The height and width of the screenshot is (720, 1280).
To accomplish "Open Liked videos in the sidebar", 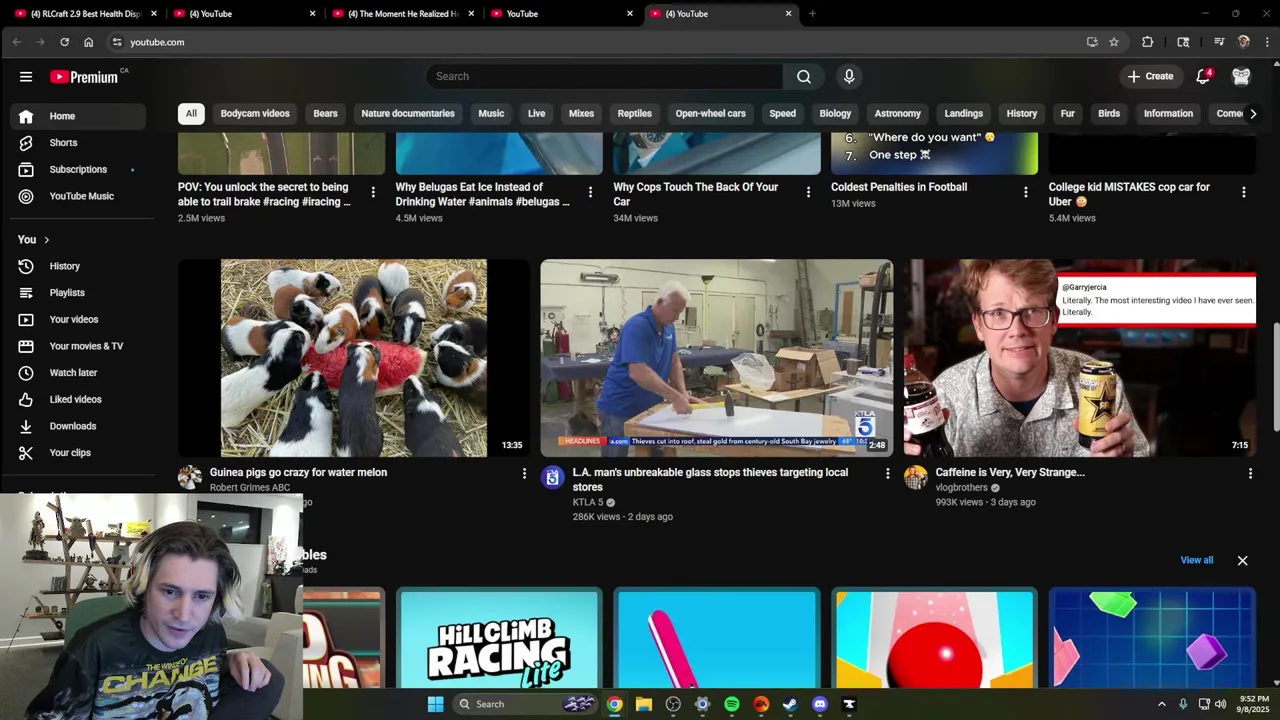I will click(77, 399).
